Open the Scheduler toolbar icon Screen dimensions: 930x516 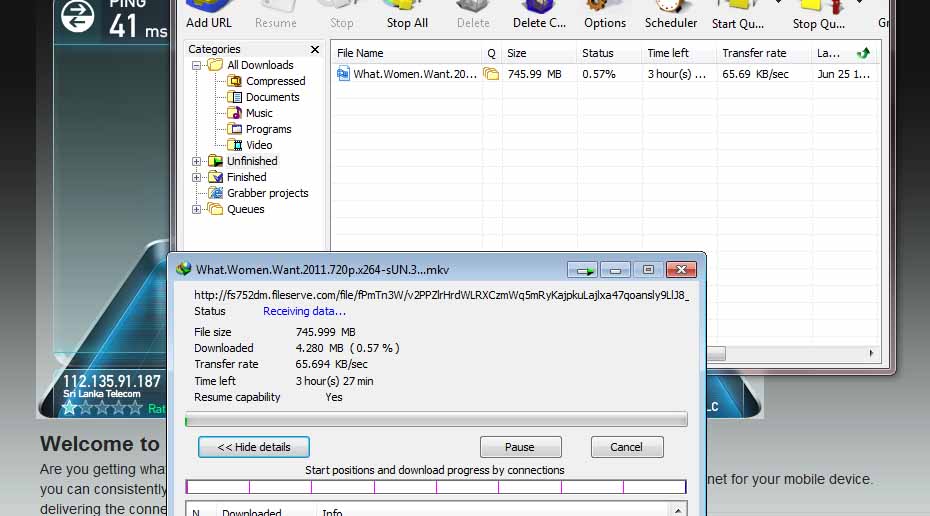pyautogui.click(x=671, y=15)
